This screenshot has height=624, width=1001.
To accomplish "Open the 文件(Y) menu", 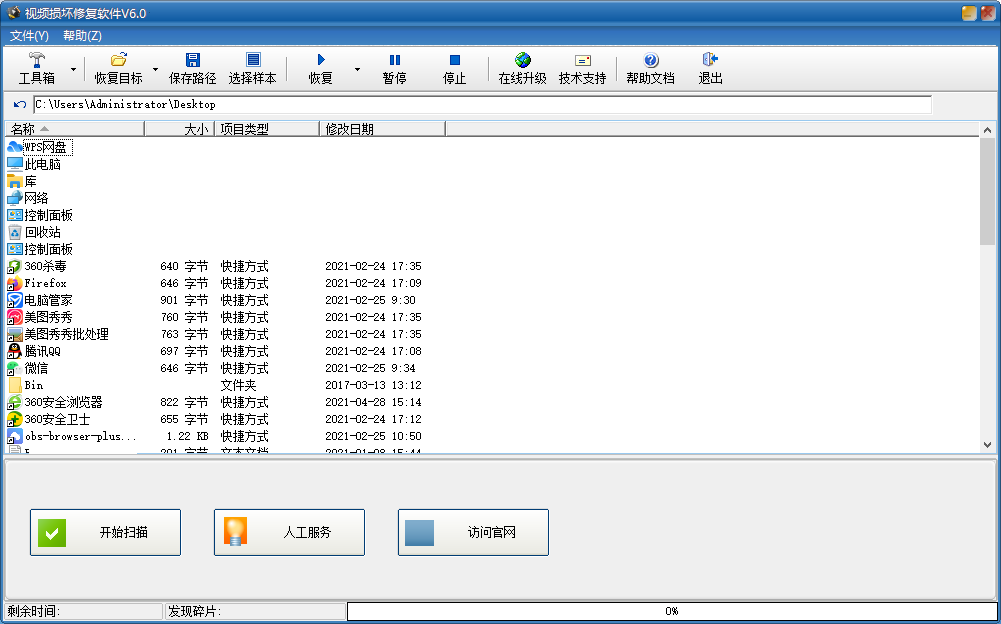I will [x=29, y=36].
